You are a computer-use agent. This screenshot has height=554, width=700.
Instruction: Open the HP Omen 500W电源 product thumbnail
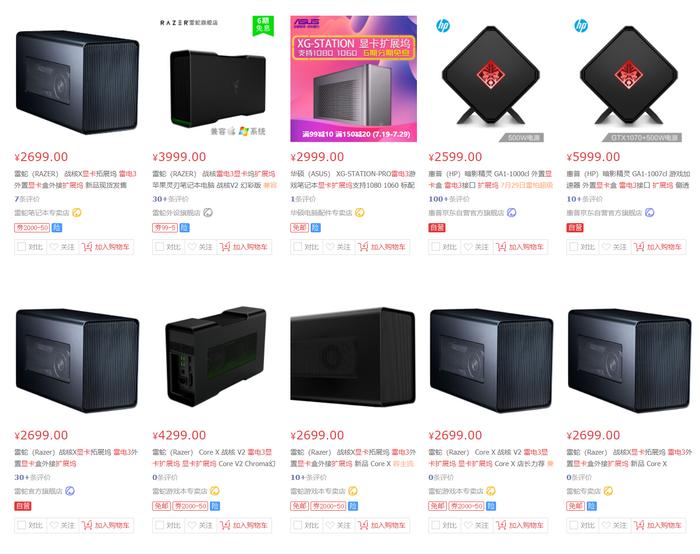tap(491, 79)
